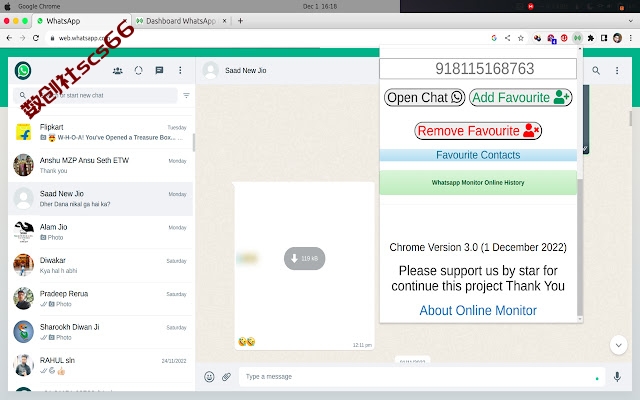Switch to the Dashboard WhatsApp tab
The image size is (640, 400).
(181, 21)
